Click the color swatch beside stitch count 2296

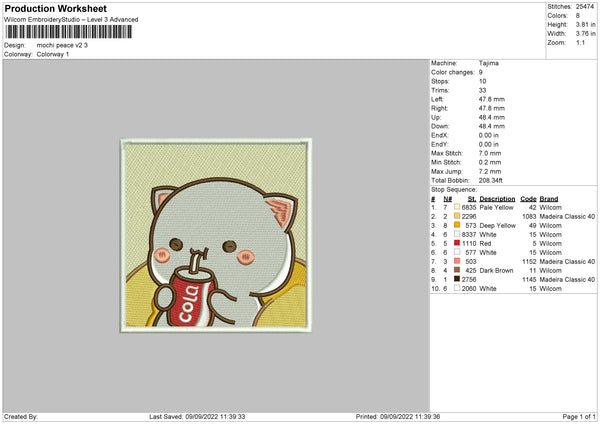click(x=457, y=216)
